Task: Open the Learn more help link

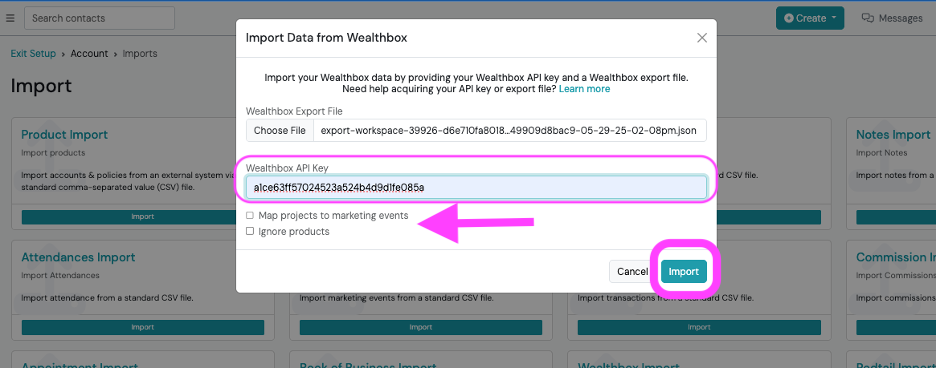Action: click(x=584, y=89)
